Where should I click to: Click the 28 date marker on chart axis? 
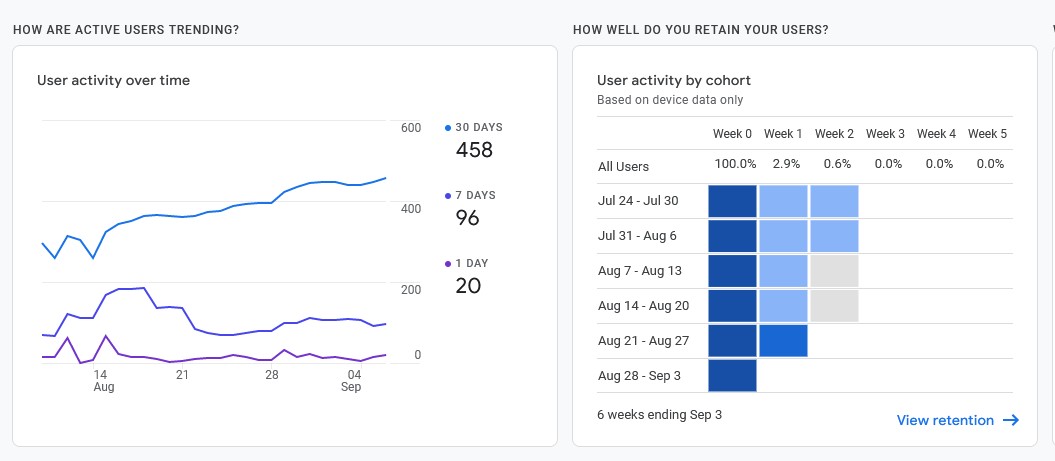pyautogui.click(x=272, y=375)
